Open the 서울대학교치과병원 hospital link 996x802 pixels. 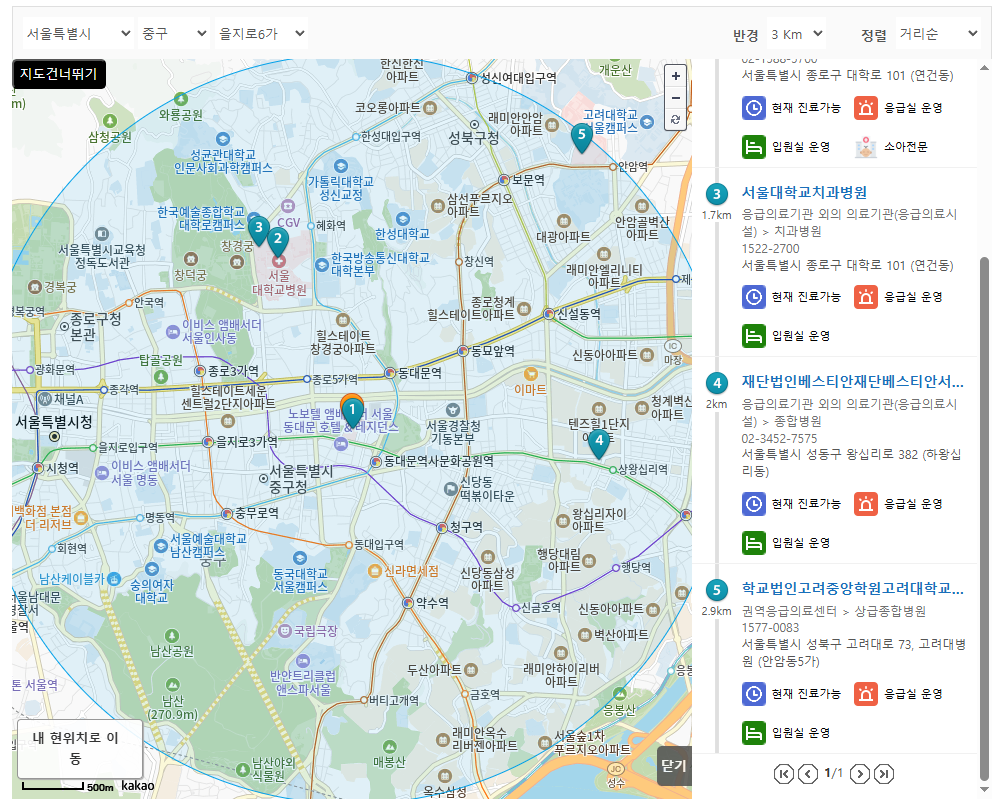pos(804,192)
